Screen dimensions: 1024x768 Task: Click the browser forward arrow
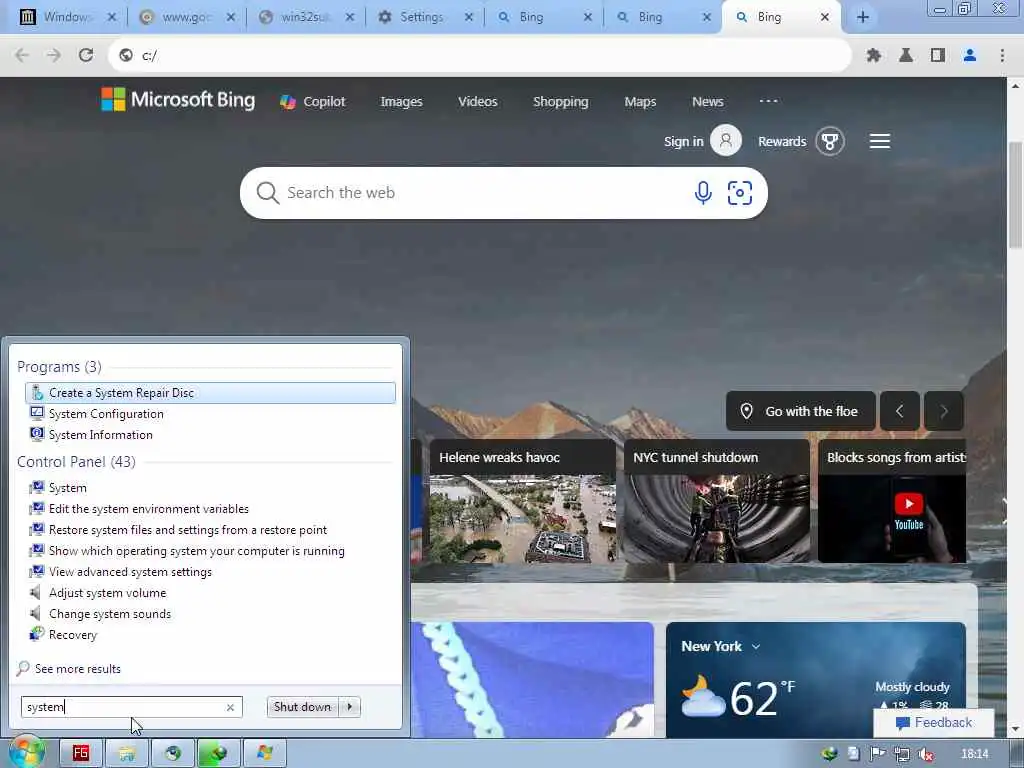pyautogui.click(x=54, y=56)
